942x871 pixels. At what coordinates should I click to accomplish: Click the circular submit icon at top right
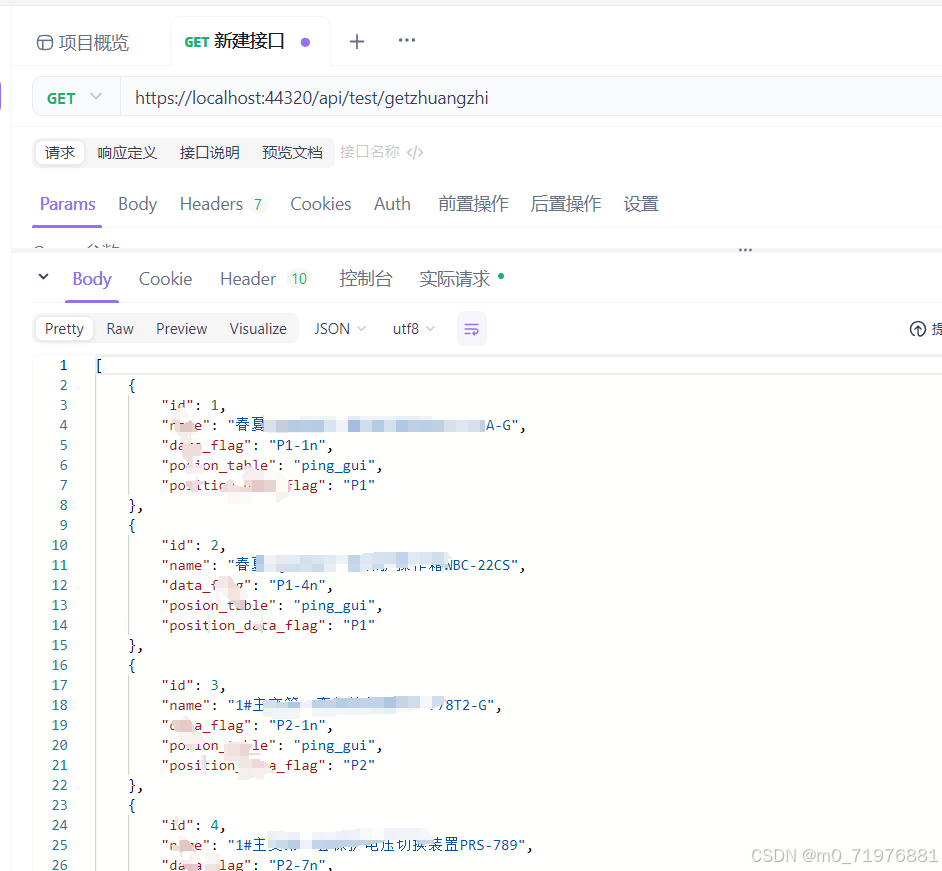coord(917,328)
